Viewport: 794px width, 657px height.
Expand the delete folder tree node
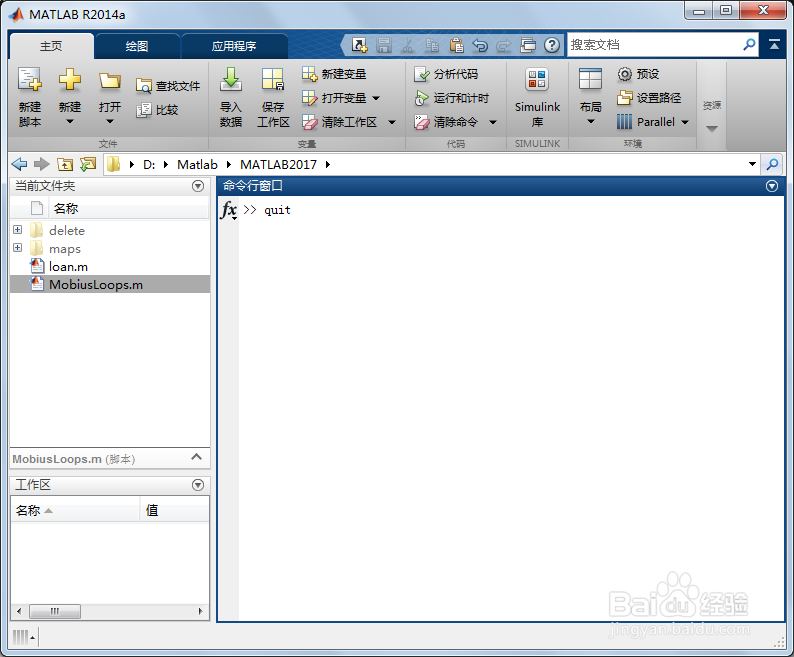18,229
